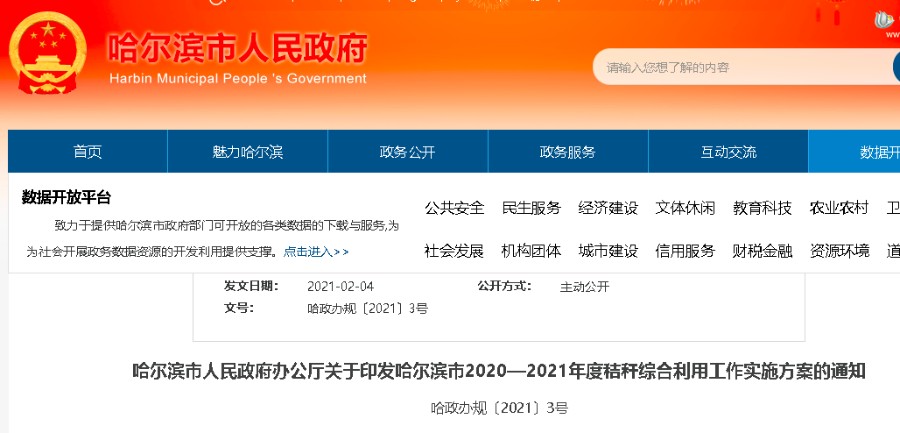Select the 城市建设 data category
Screen dimensions: 900x433
pyautogui.click(x=608, y=251)
